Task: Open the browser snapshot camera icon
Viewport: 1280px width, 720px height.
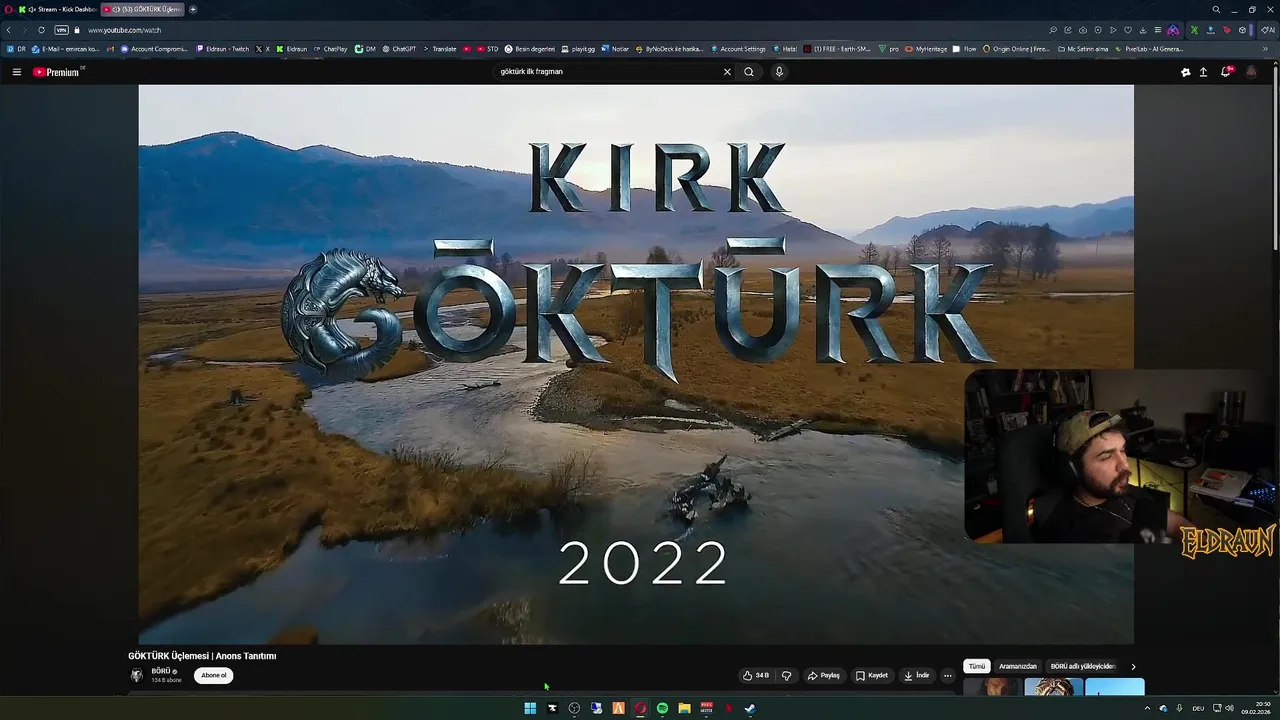Action: [x=1082, y=30]
